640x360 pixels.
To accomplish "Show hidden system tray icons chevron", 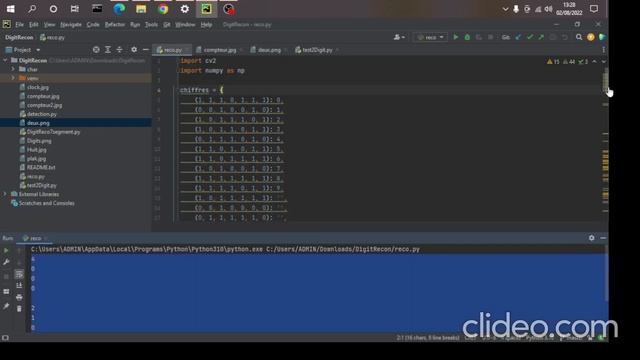I will [x=505, y=9].
